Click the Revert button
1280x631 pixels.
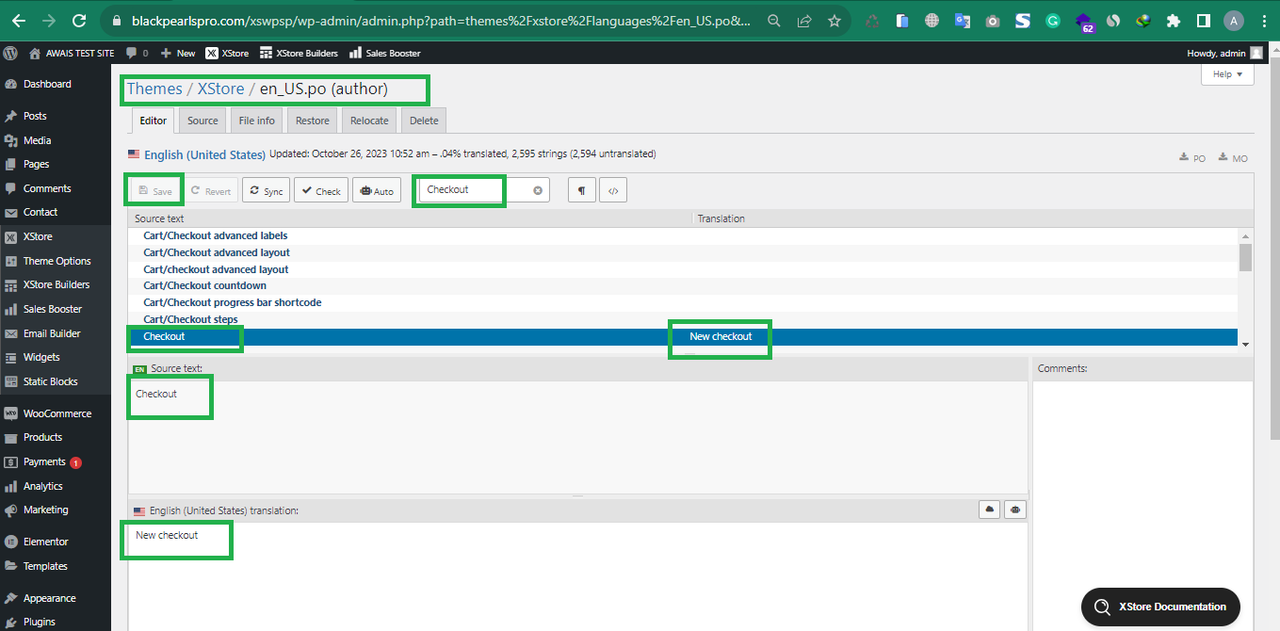coord(210,191)
